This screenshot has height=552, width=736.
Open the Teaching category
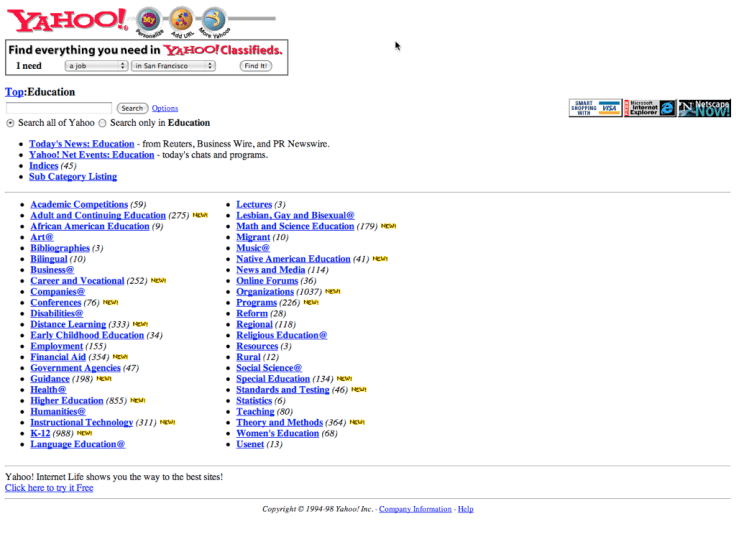(255, 412)
